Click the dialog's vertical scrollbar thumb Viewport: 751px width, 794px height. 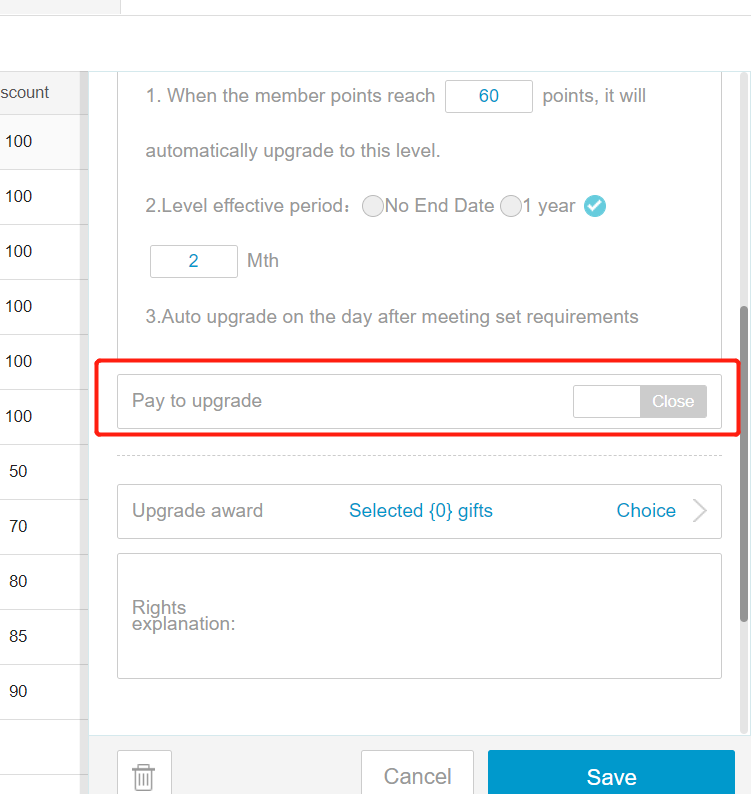[744, 463]
